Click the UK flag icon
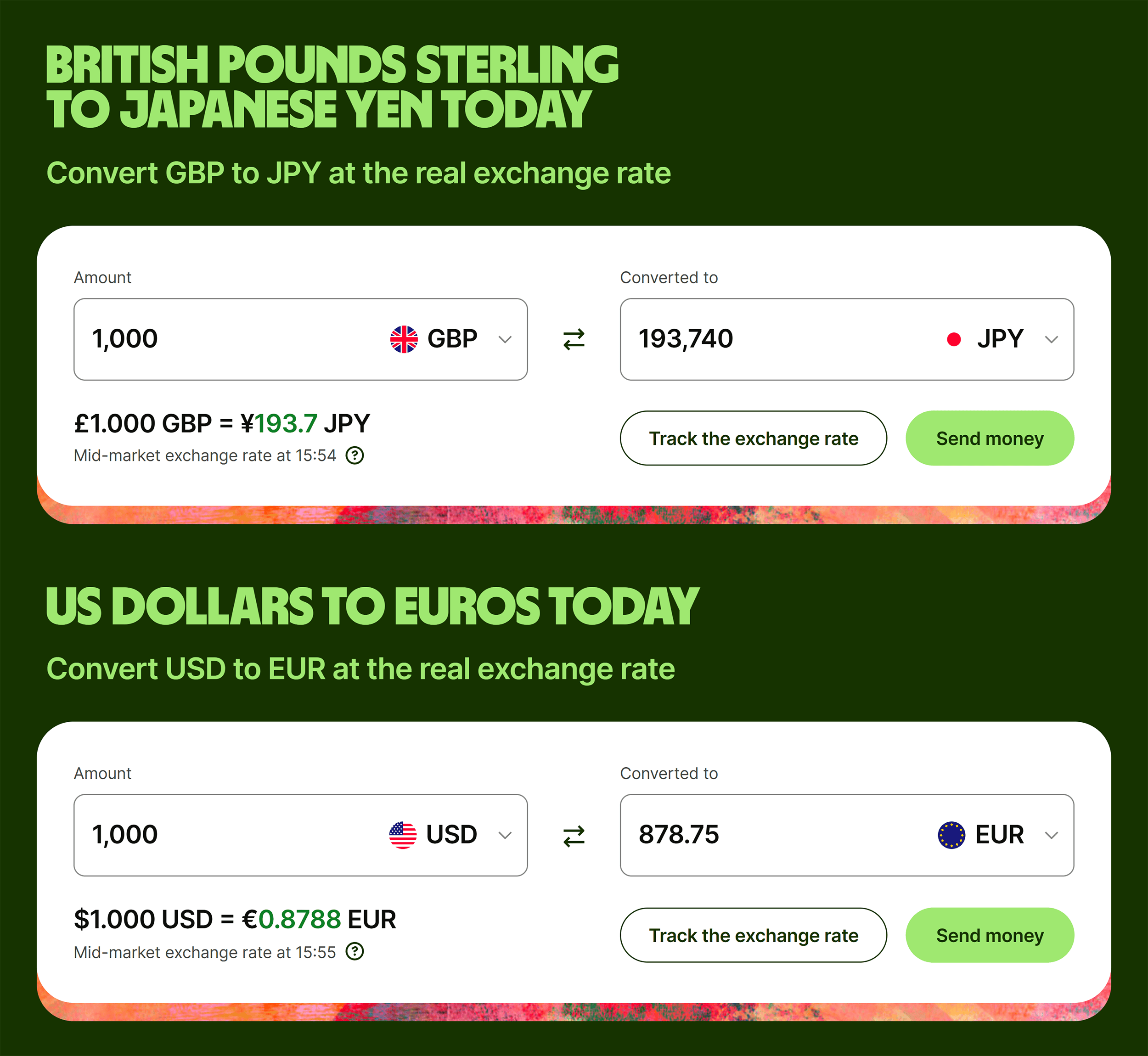This screenshot has width=1148, height=1056. 404,339
